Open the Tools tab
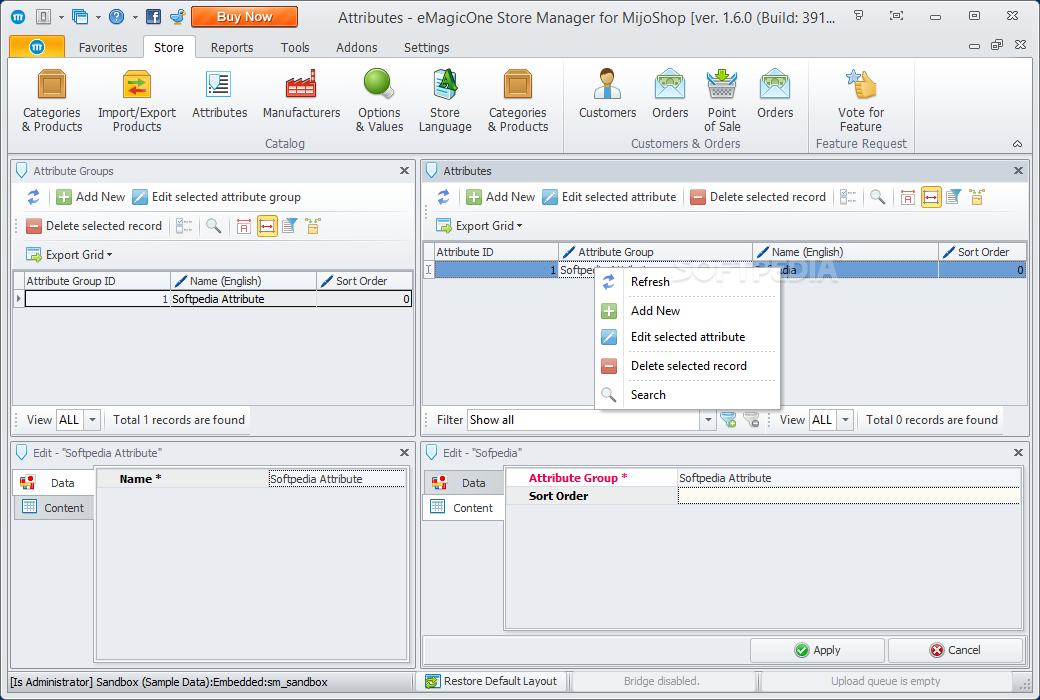Image resolution: width=1040 pixels, height=700 pixels. (294, 48)
